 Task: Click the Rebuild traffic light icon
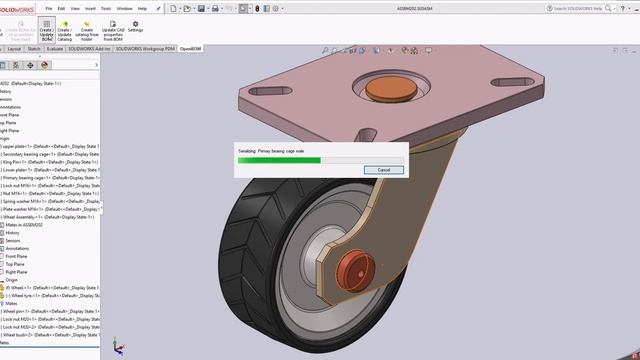click(257, 8)
